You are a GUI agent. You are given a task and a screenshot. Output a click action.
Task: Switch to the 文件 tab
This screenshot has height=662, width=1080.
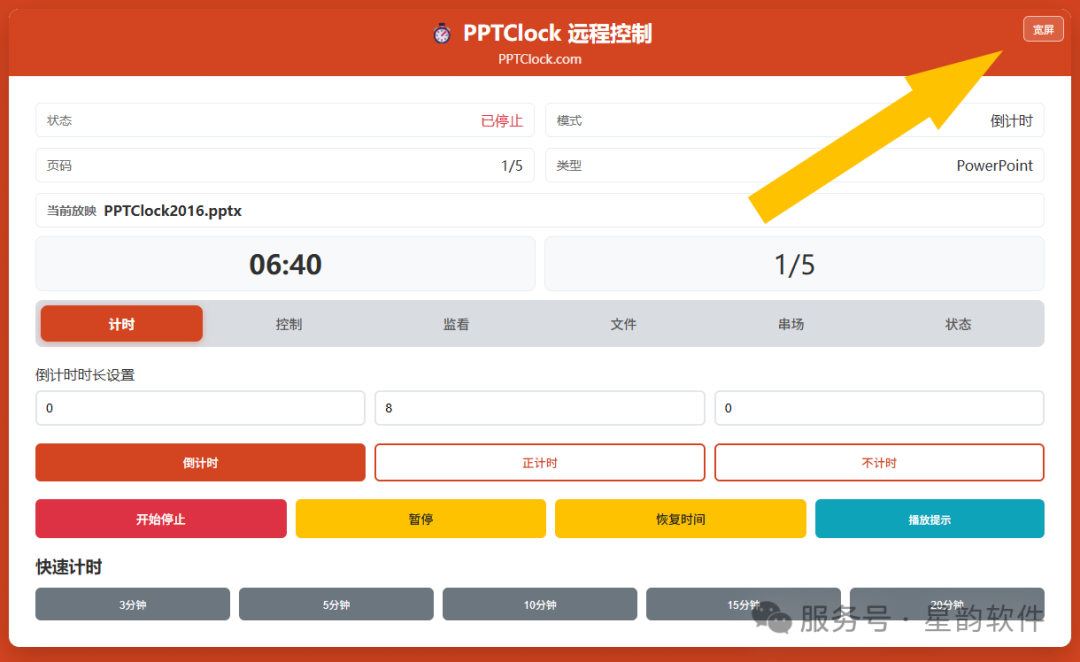click(x=623, y=324)
